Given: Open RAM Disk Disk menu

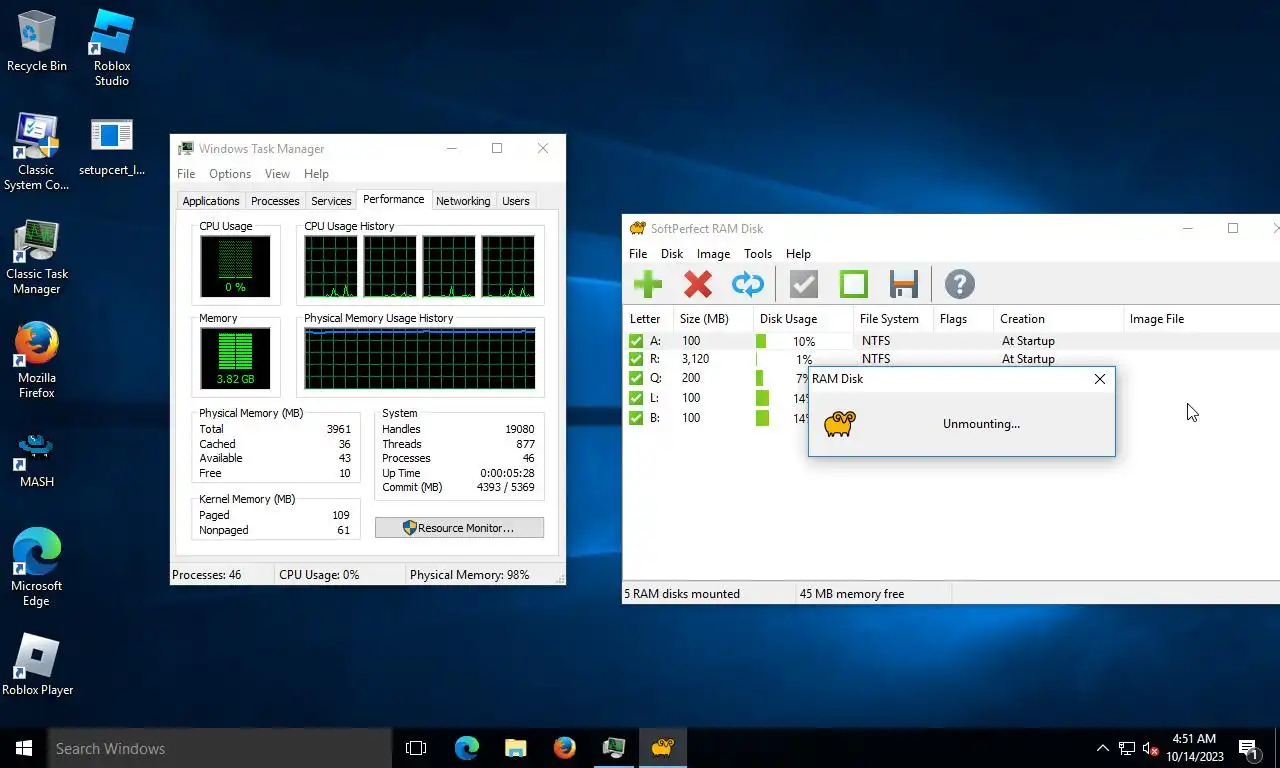Looking at the screenshot, I should 672,254.
